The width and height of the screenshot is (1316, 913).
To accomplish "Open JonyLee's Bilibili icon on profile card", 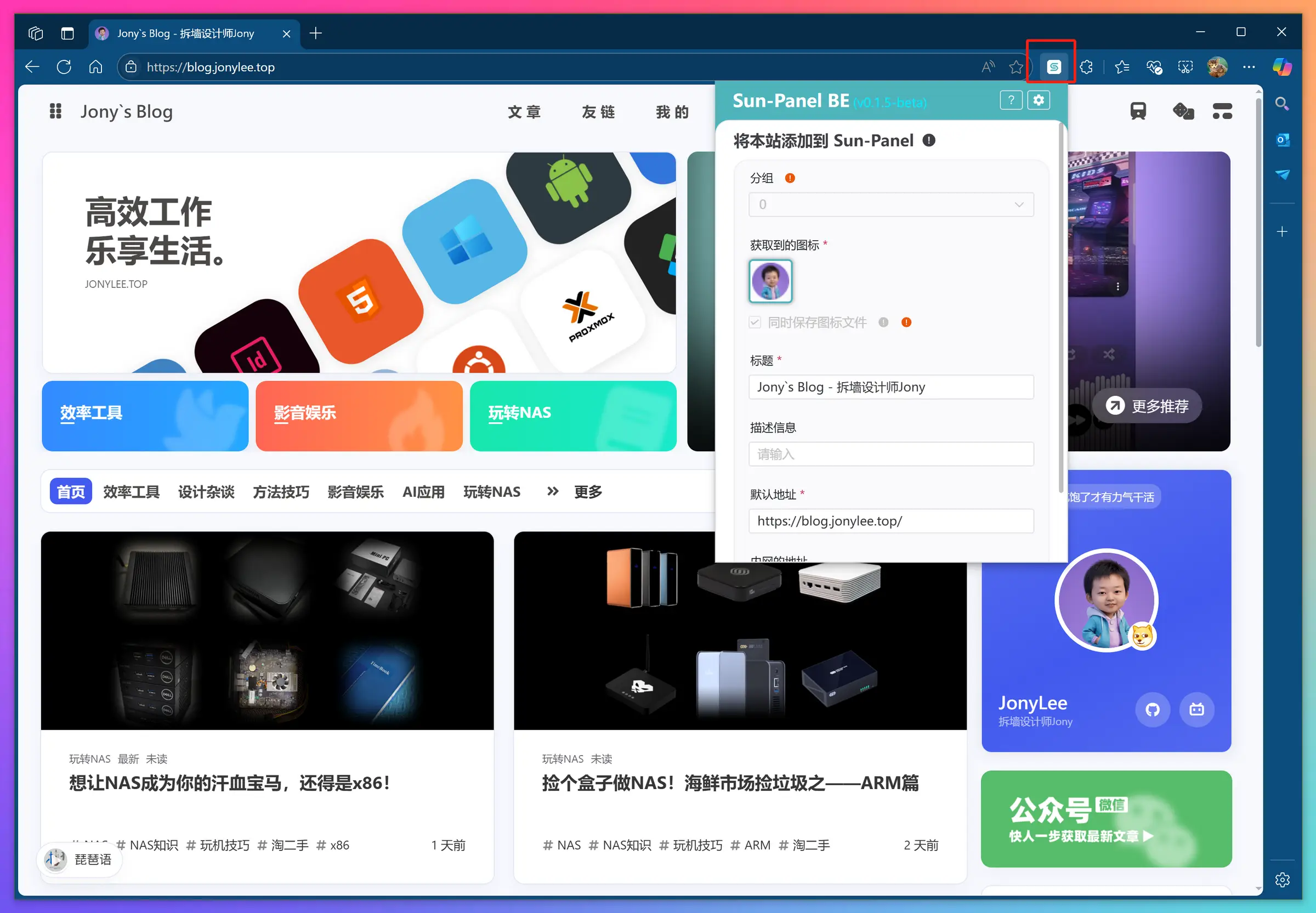I will [1197, 710].
